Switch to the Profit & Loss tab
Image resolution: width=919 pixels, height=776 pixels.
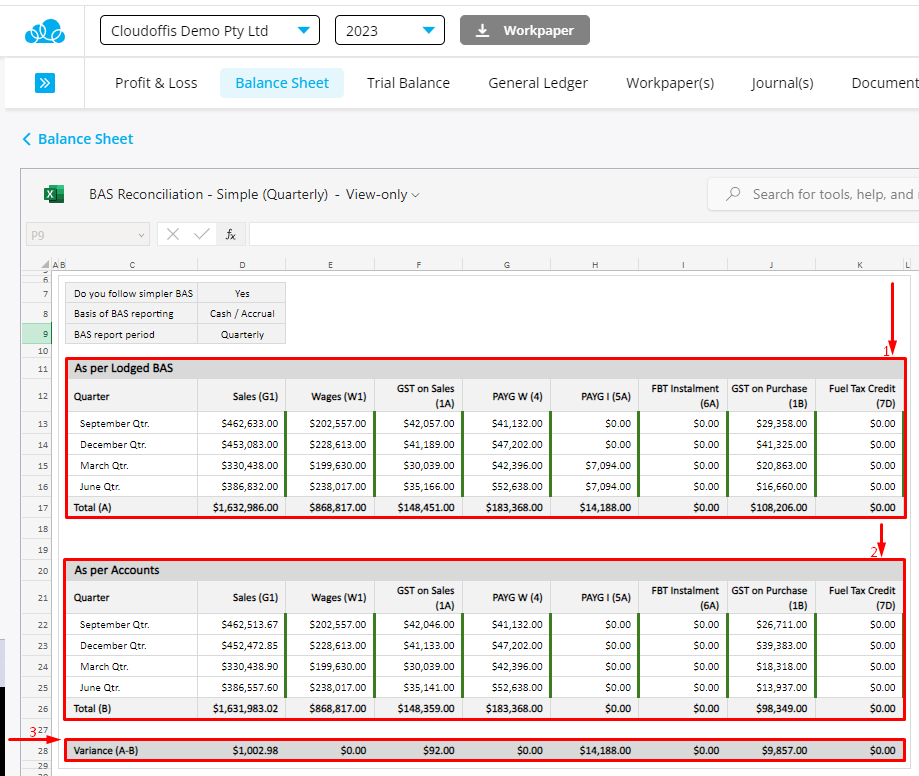[x=156, y=83]
